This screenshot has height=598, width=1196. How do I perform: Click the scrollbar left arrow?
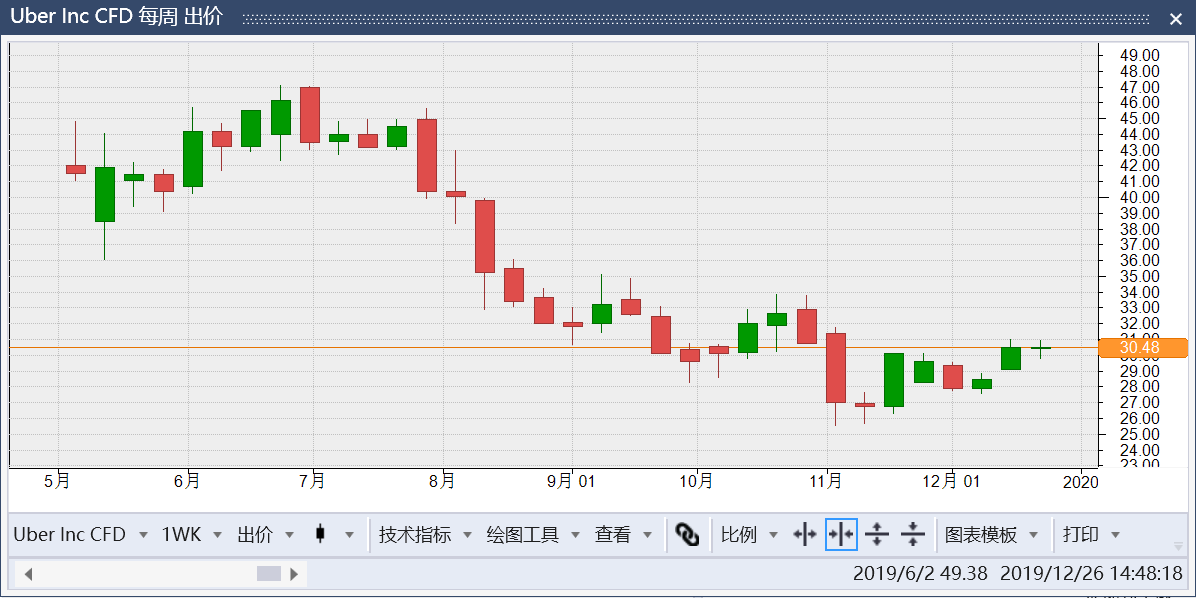click(28, 574)
